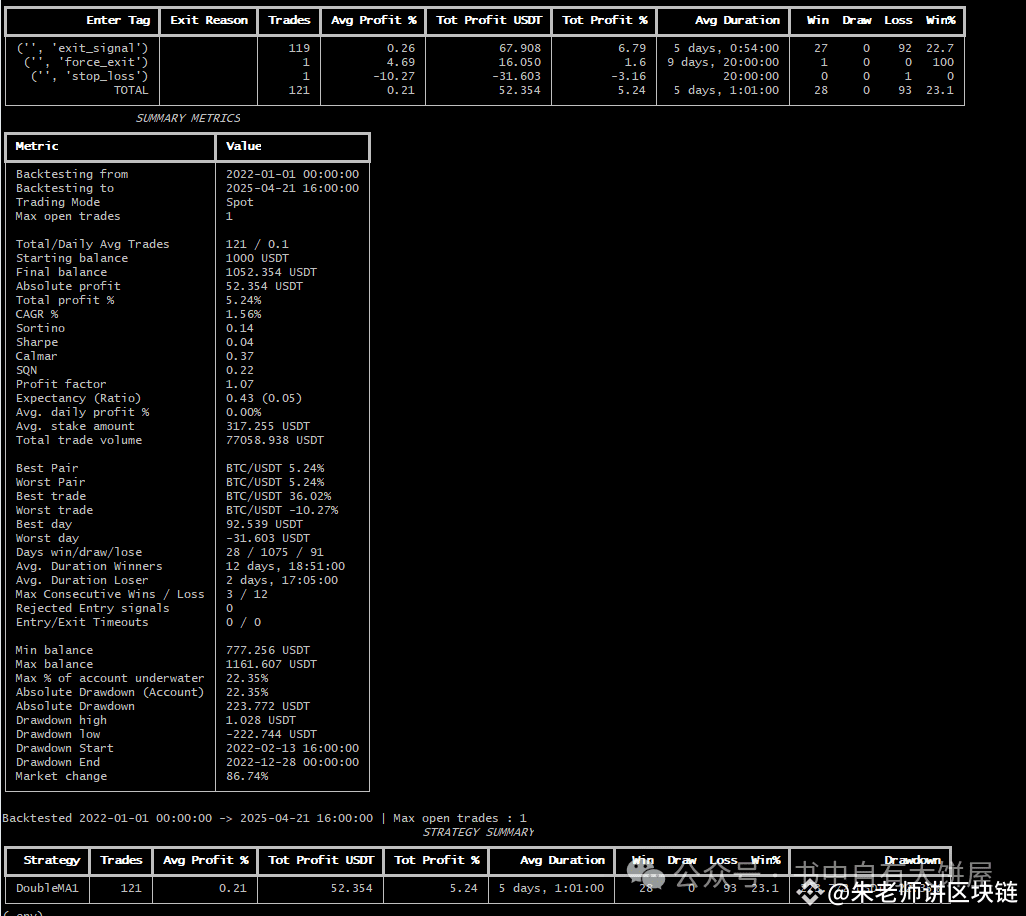1026x916 pixels.
Task: Click the 'Metric' column header
Action: tap(37, 147)
